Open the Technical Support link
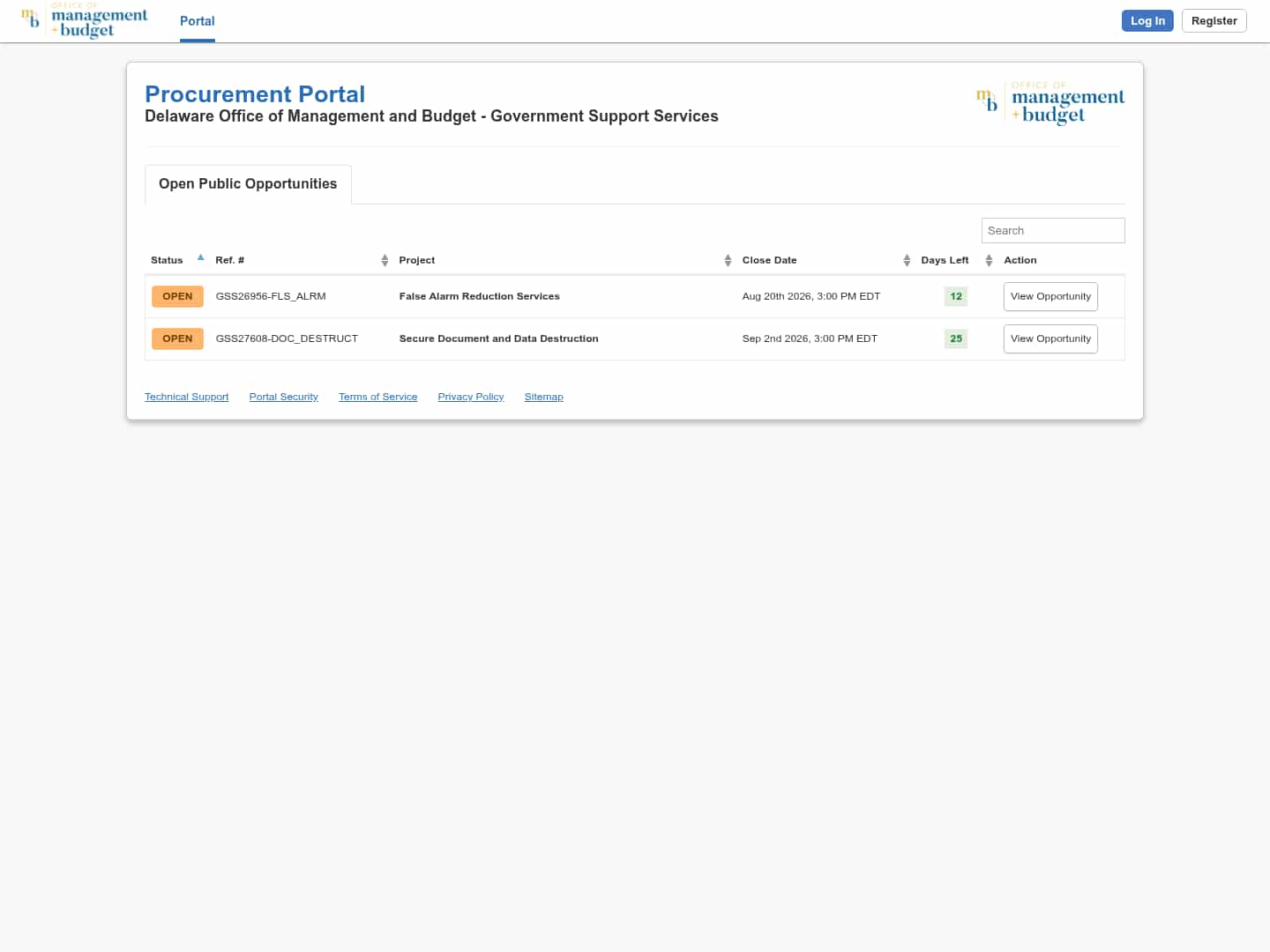Image resolution: width=1270 pixels, height=952 pixels. click(186, 397)
